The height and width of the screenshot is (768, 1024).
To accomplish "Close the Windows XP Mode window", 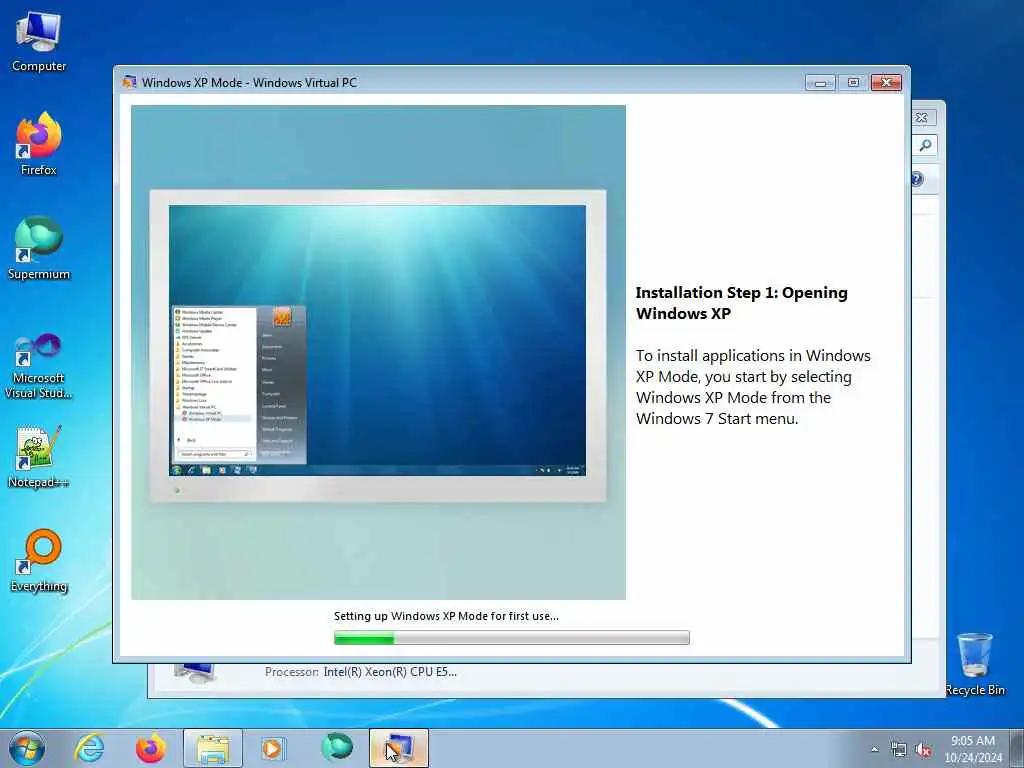I will tap(886, 82).
